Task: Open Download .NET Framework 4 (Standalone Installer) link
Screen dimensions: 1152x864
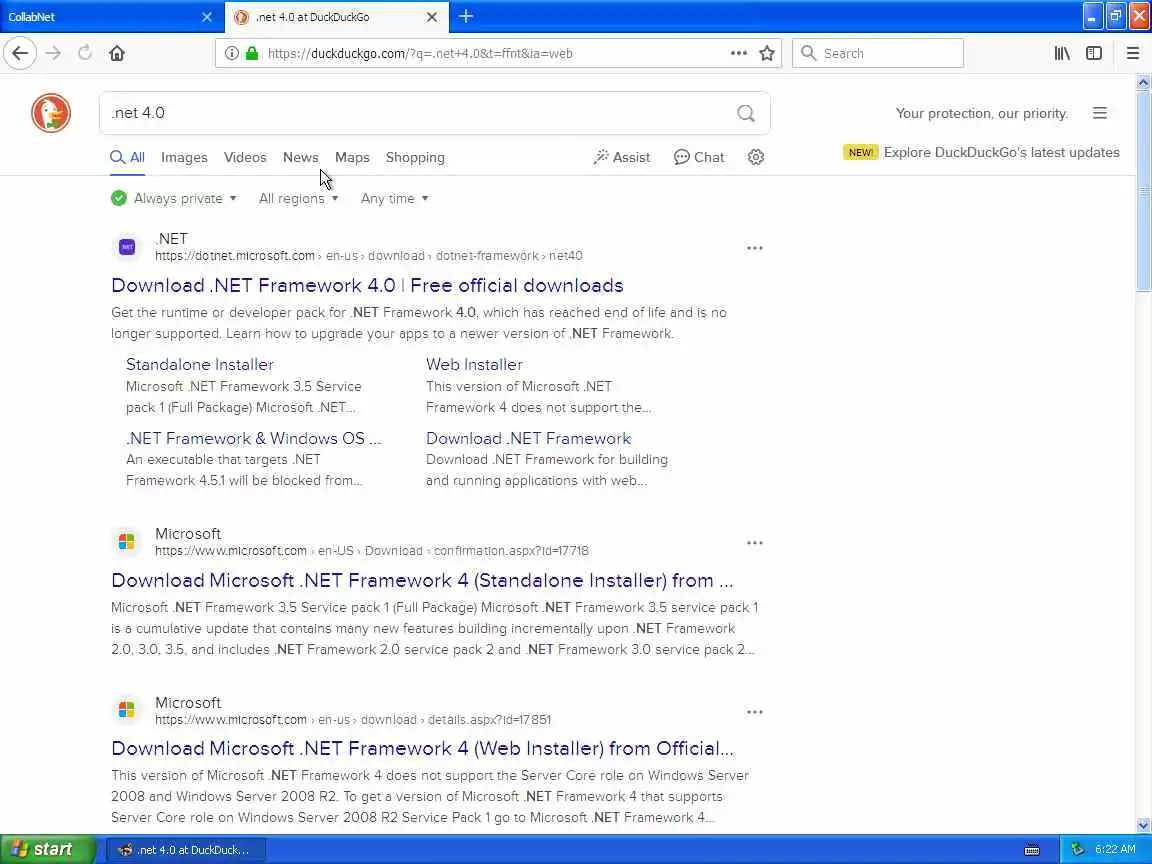Action: pos(422,580)
